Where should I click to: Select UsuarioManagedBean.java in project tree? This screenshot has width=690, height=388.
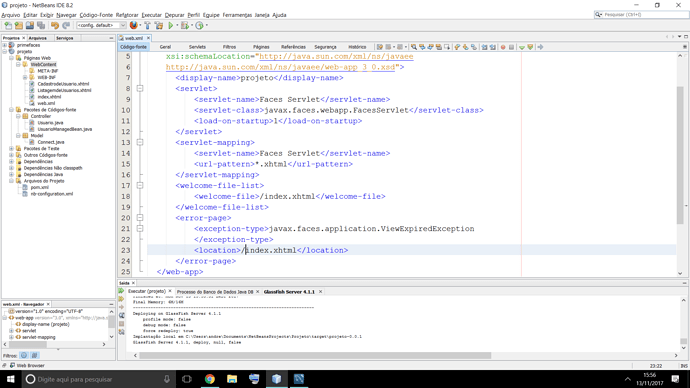[64, 129]
